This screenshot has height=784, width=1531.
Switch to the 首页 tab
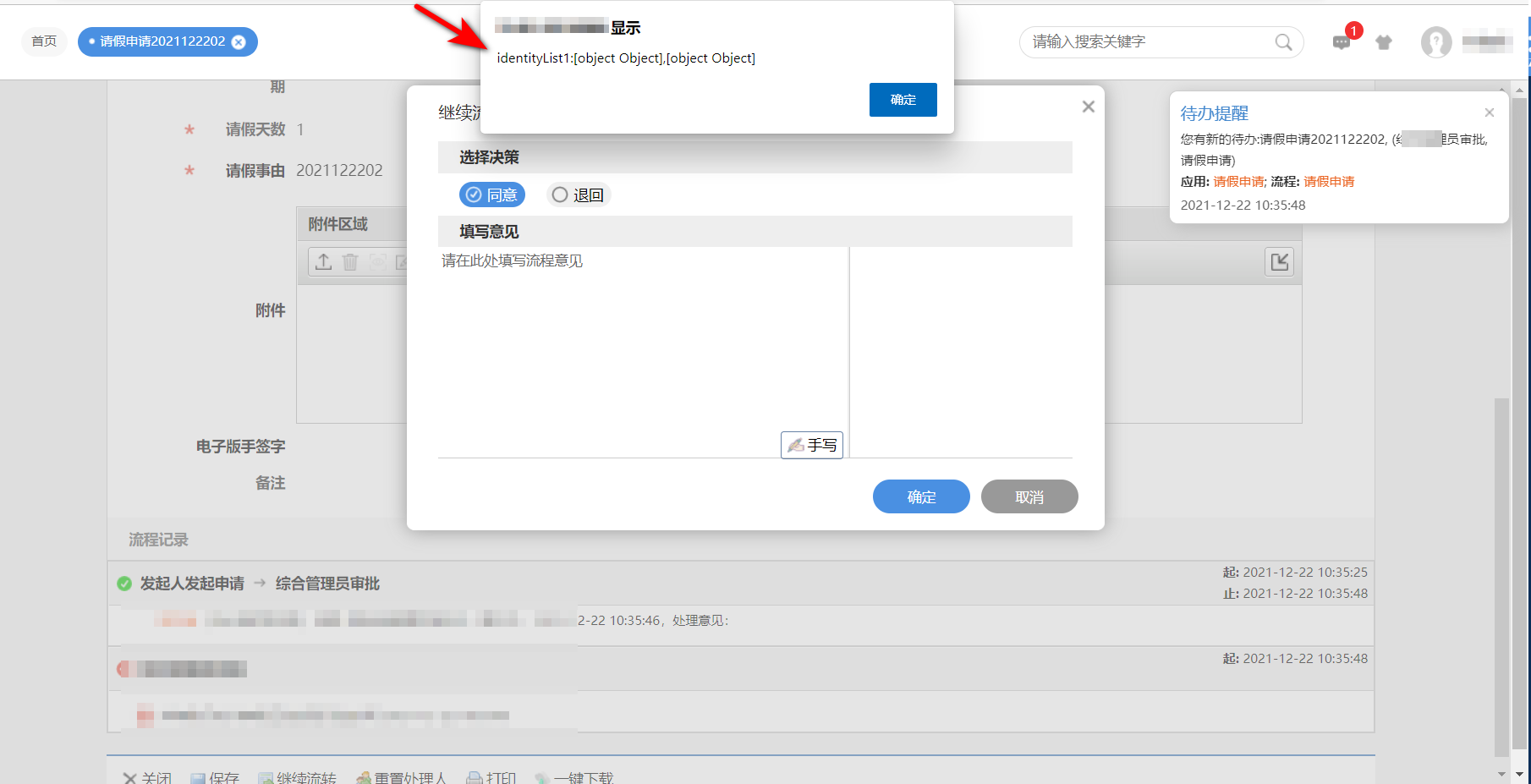44,41
